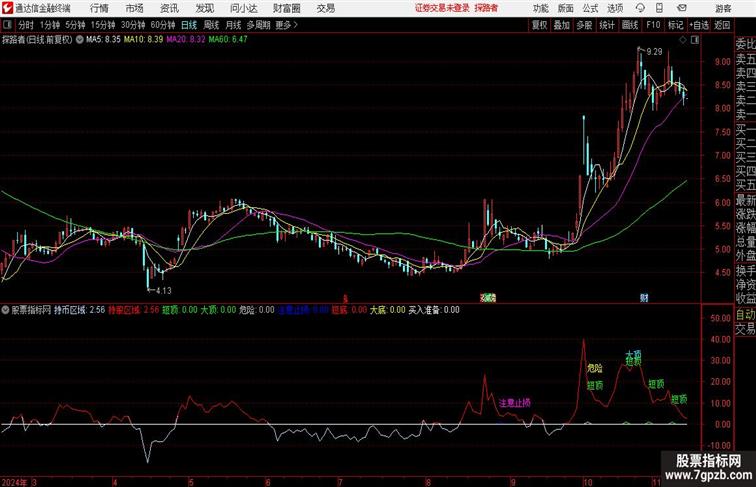Click the 画线 drawing tools button
This screenshot has width=756, height=487.
(x=630, y=25)
